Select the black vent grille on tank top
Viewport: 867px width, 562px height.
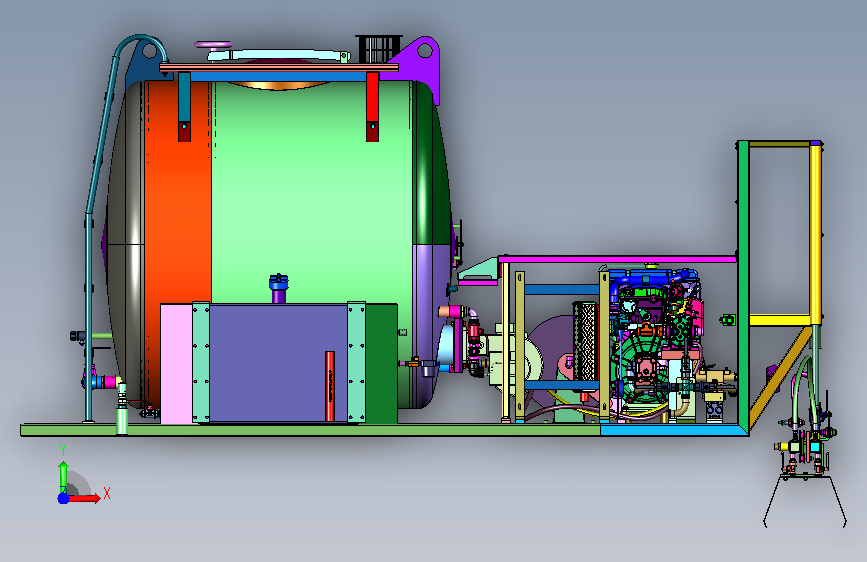(379, 49)
